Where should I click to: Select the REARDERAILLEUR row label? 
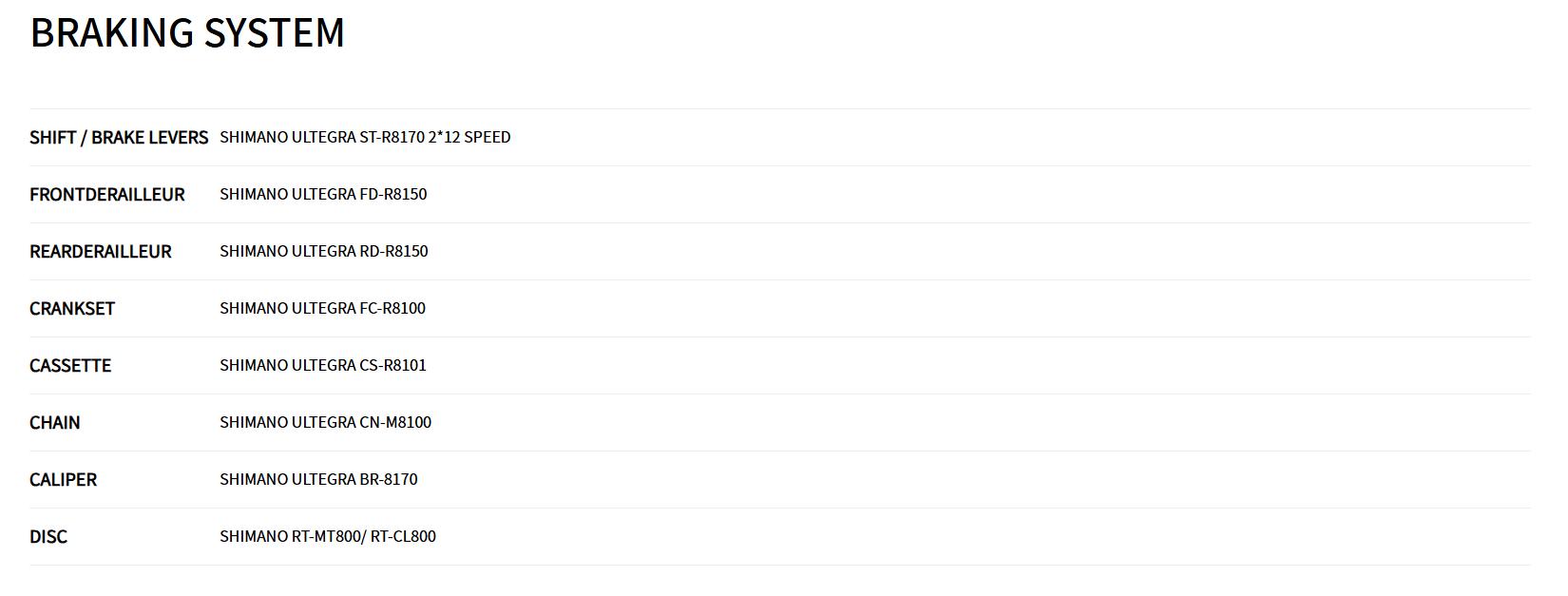click(x=101, y=252)
